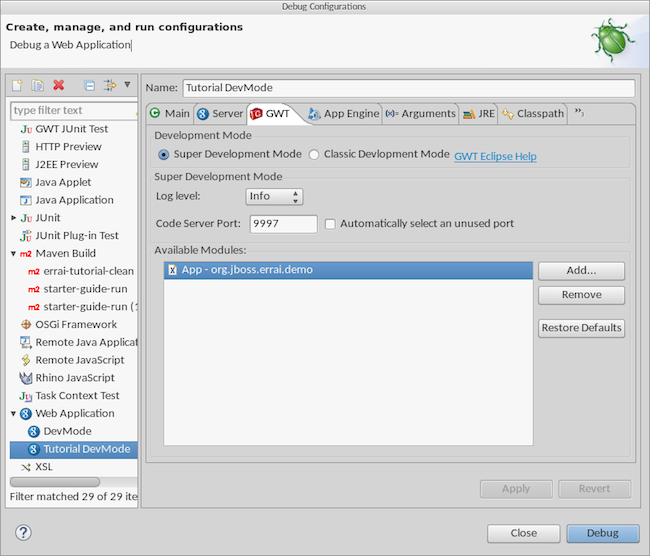650x556 pixels.
Task: Select the JUnit tree label
Action: pos(48,218)
